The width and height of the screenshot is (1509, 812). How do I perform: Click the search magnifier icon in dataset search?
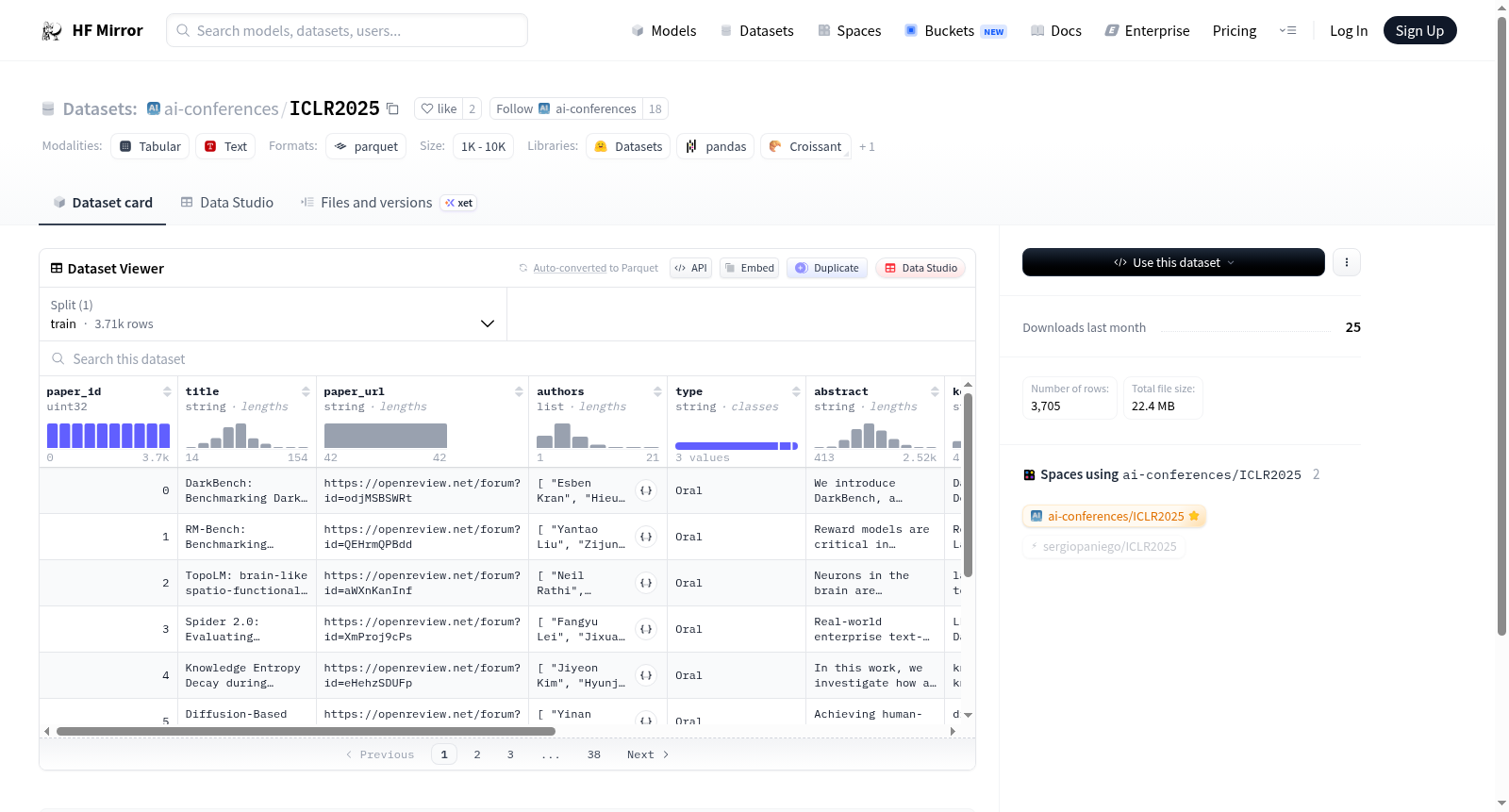pos(58,359)
